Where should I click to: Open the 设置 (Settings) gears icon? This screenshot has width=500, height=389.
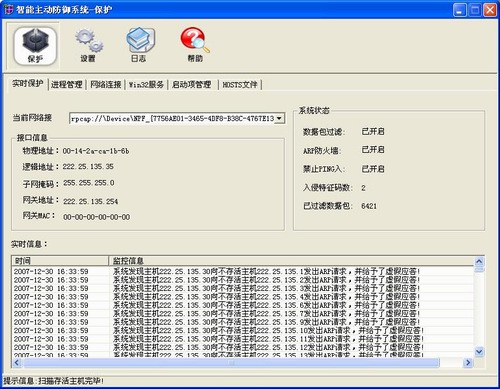tap(88, 46)
